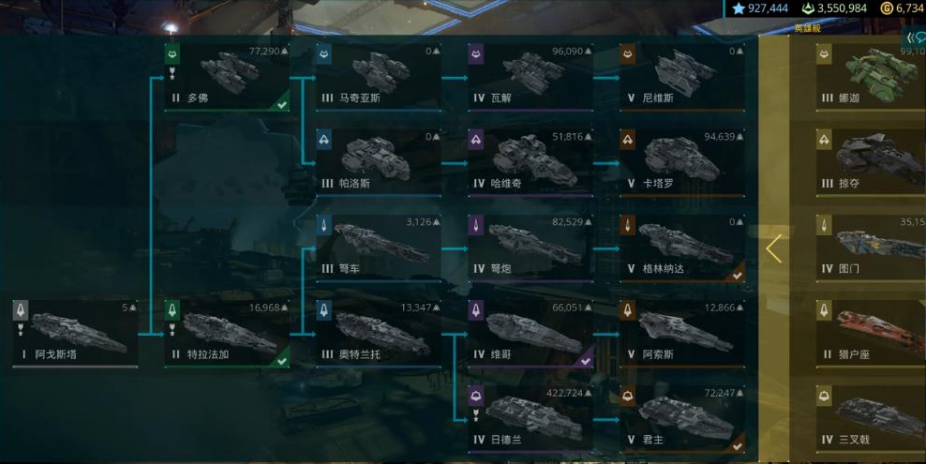Open the 卡塔罗 tier V ship
Viewport: 926px width, 464px height.
click(683, 163)
